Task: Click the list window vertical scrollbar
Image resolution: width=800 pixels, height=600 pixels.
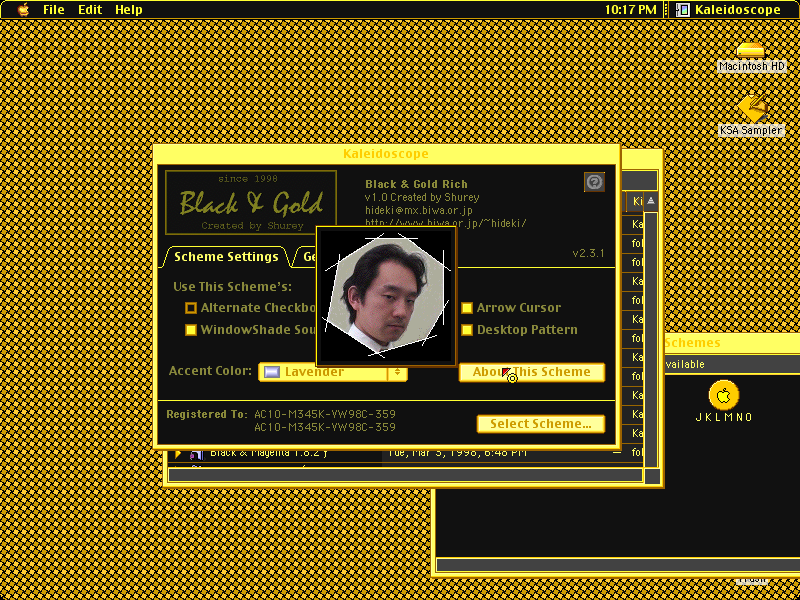Action: pos(651,339)
